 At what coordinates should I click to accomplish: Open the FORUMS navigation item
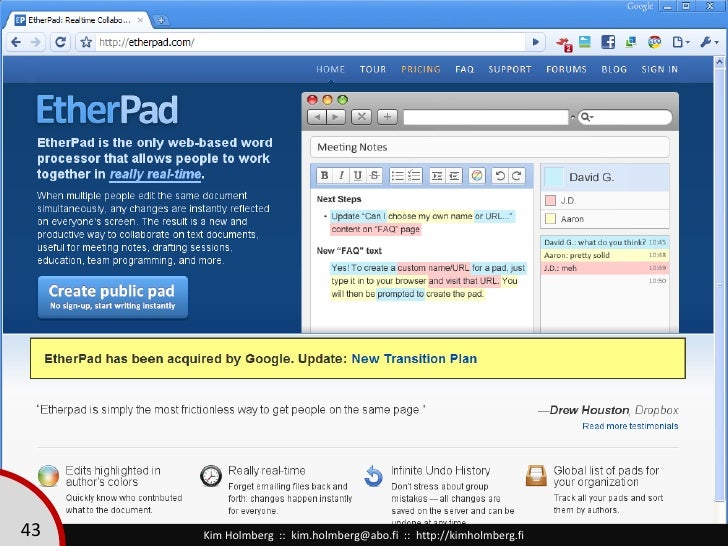click(566, 69)
